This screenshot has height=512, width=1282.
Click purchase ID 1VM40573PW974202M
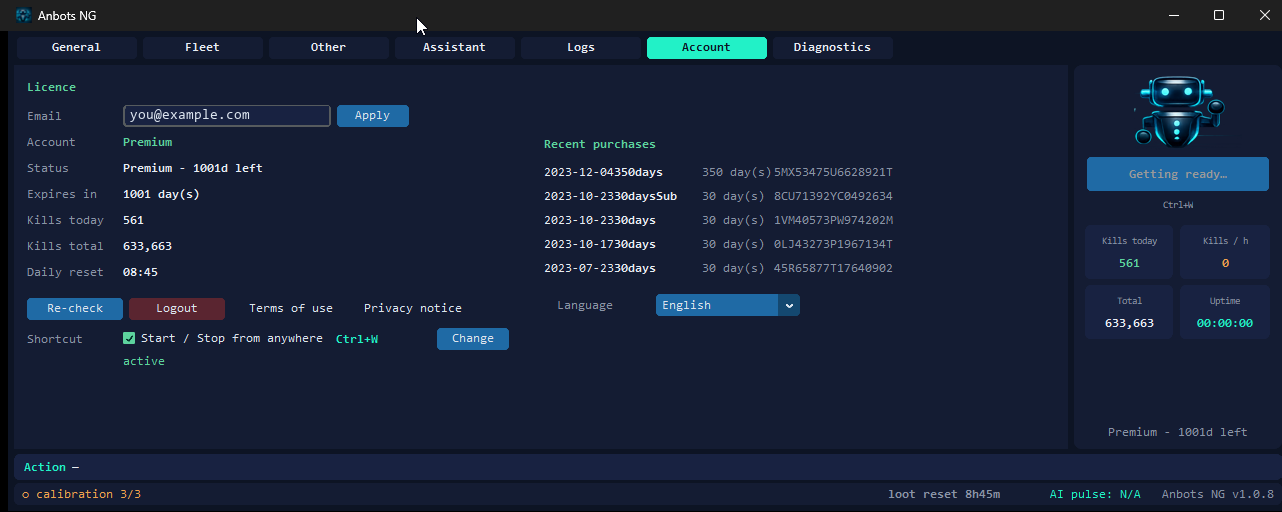[833, 221]
